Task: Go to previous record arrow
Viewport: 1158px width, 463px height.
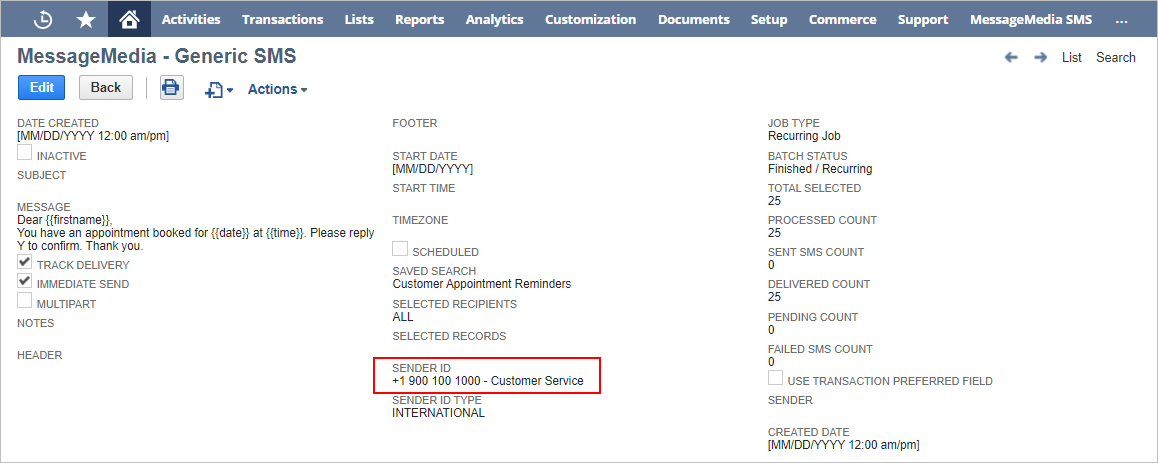Action: (1012, 58)
